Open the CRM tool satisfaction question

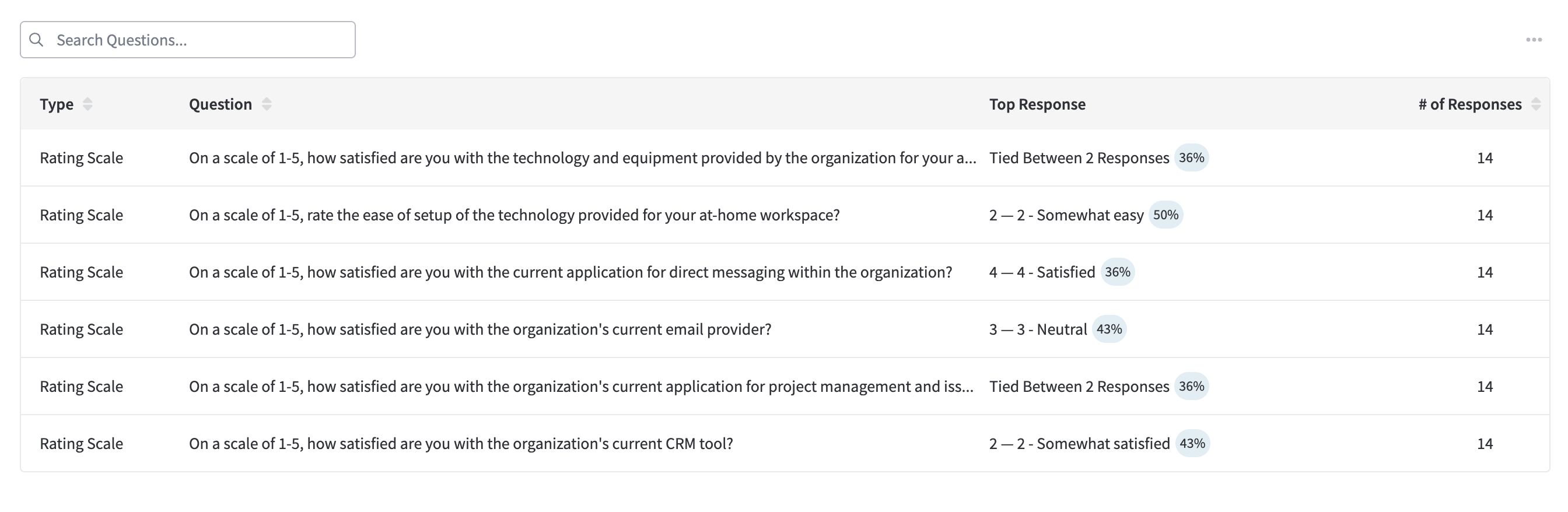(x=461, y=444)
